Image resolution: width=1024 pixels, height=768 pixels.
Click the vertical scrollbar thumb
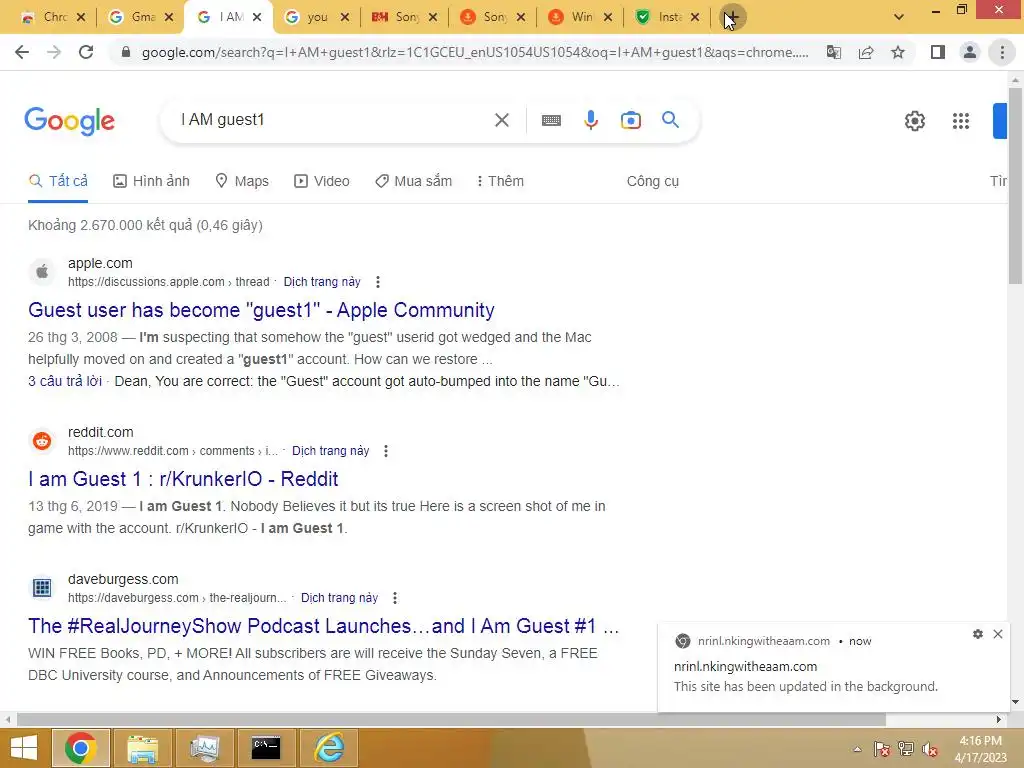pyautogui.click(x=1015, y=186)
